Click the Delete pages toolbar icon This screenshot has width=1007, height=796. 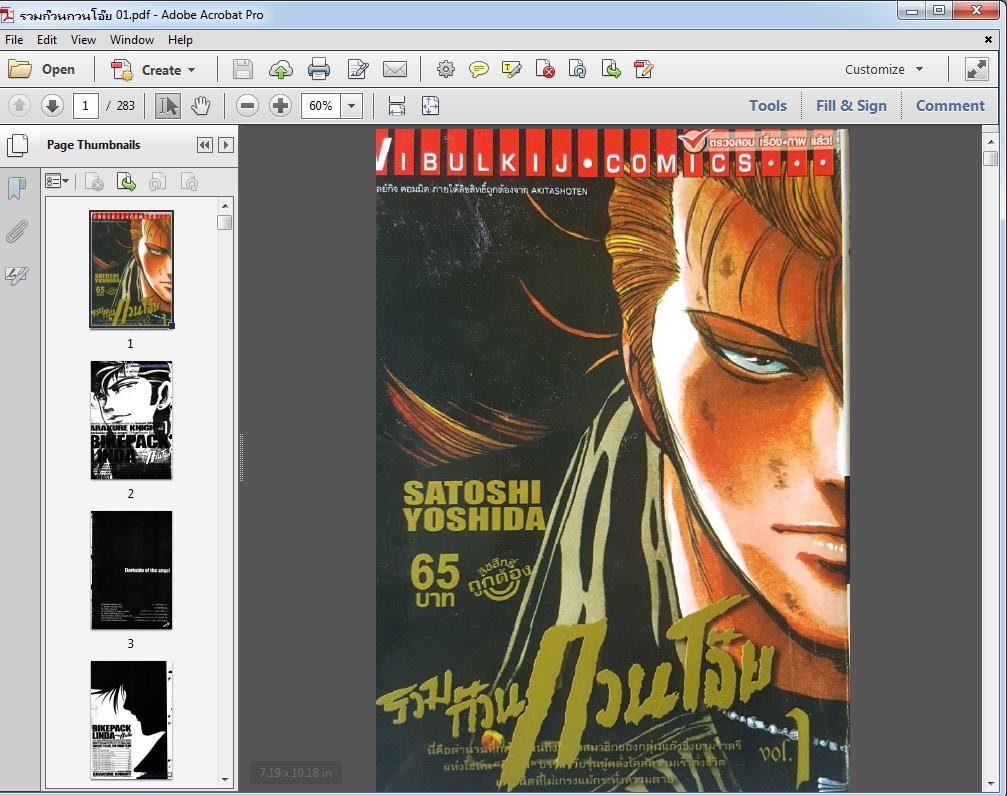pyautogui.click(x=545, y=69)
